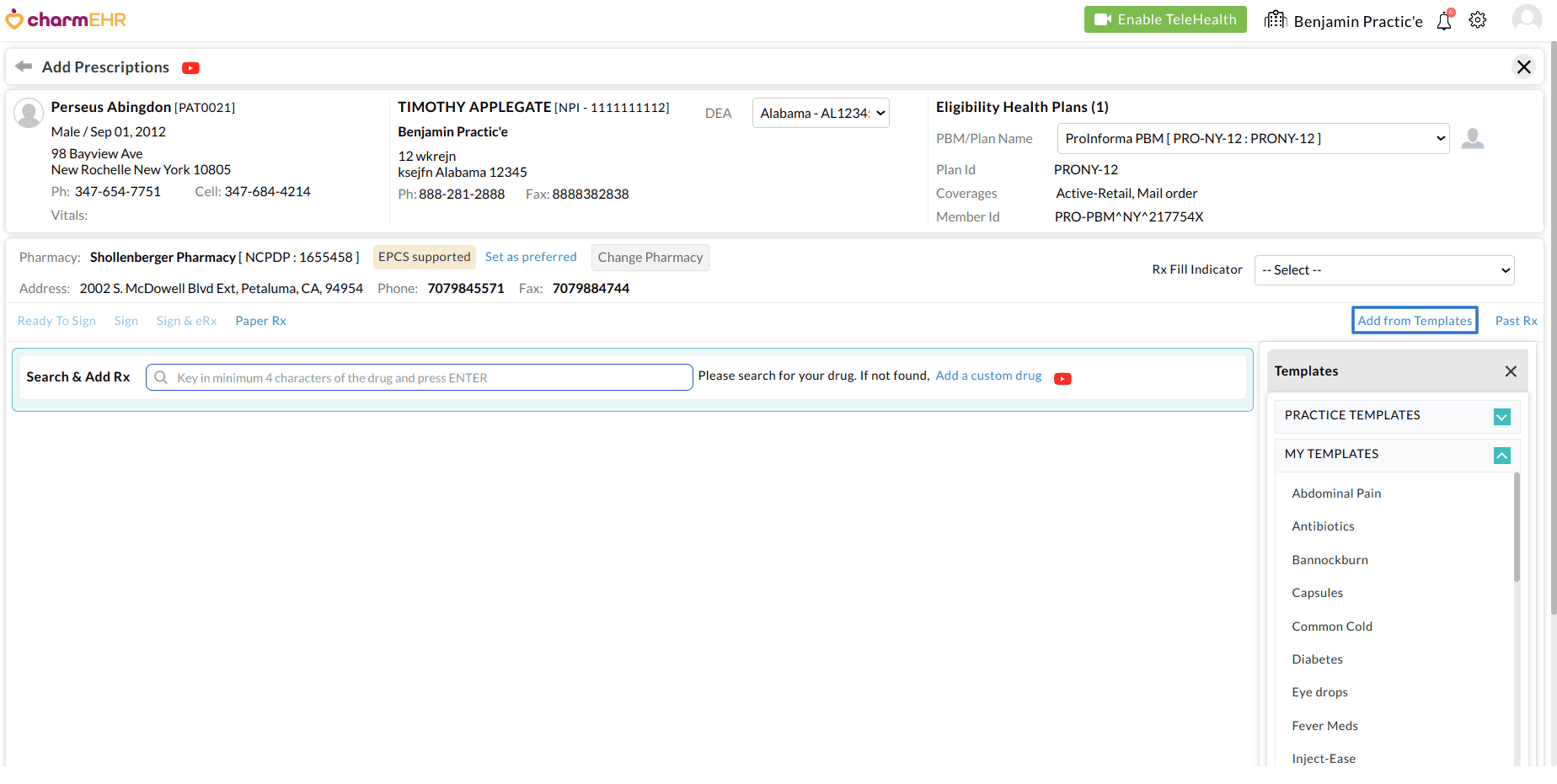Click the practice building icon near Benjamin Practic'e

pos(1275,19)
